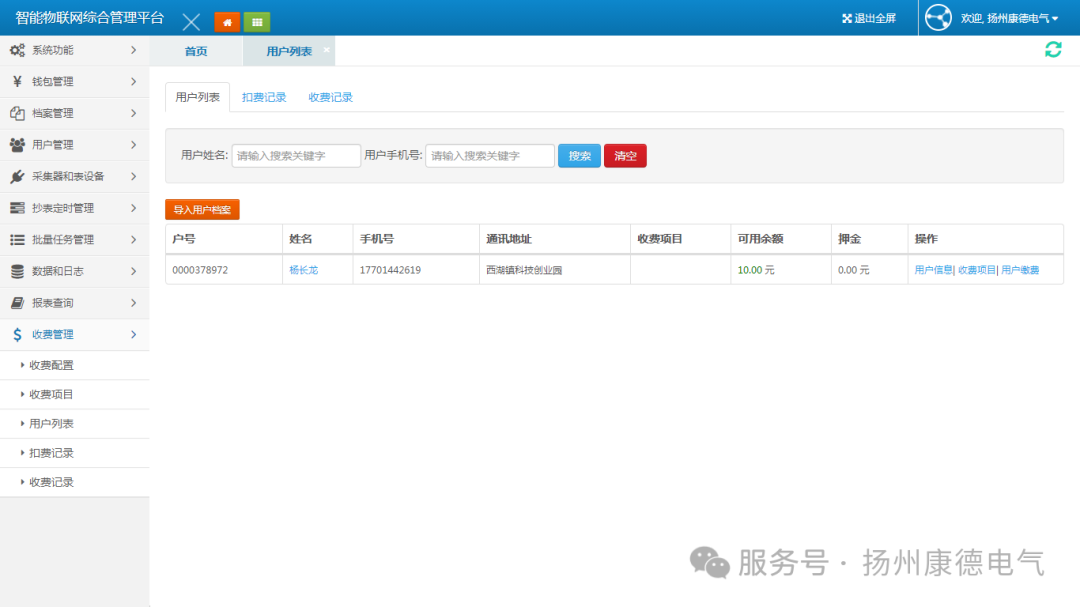Open the 钱包管理 wallet management icon

tap(17, 81)
